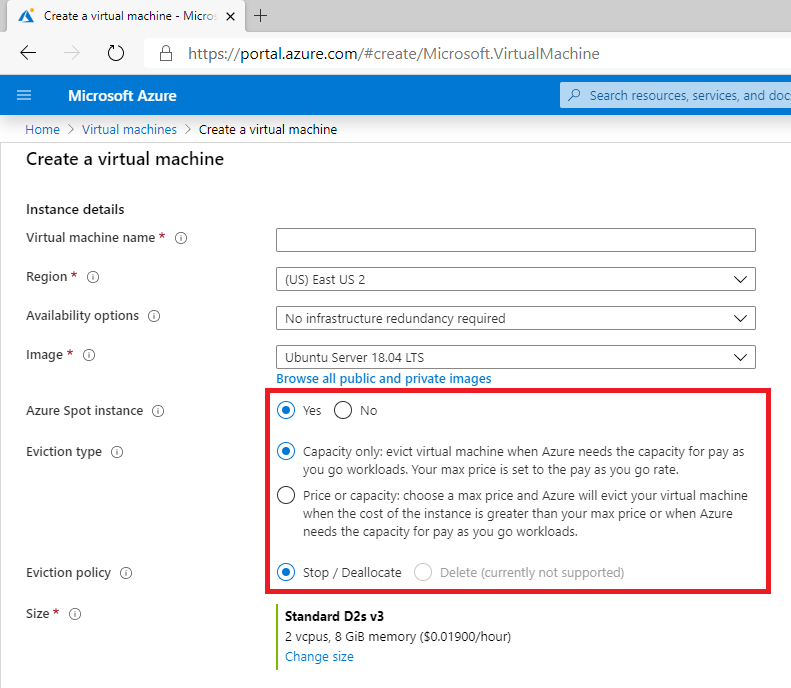Screen dimensions: 791x688
Task: Click the Instance details heading
Action: click(x=75, y=209)
